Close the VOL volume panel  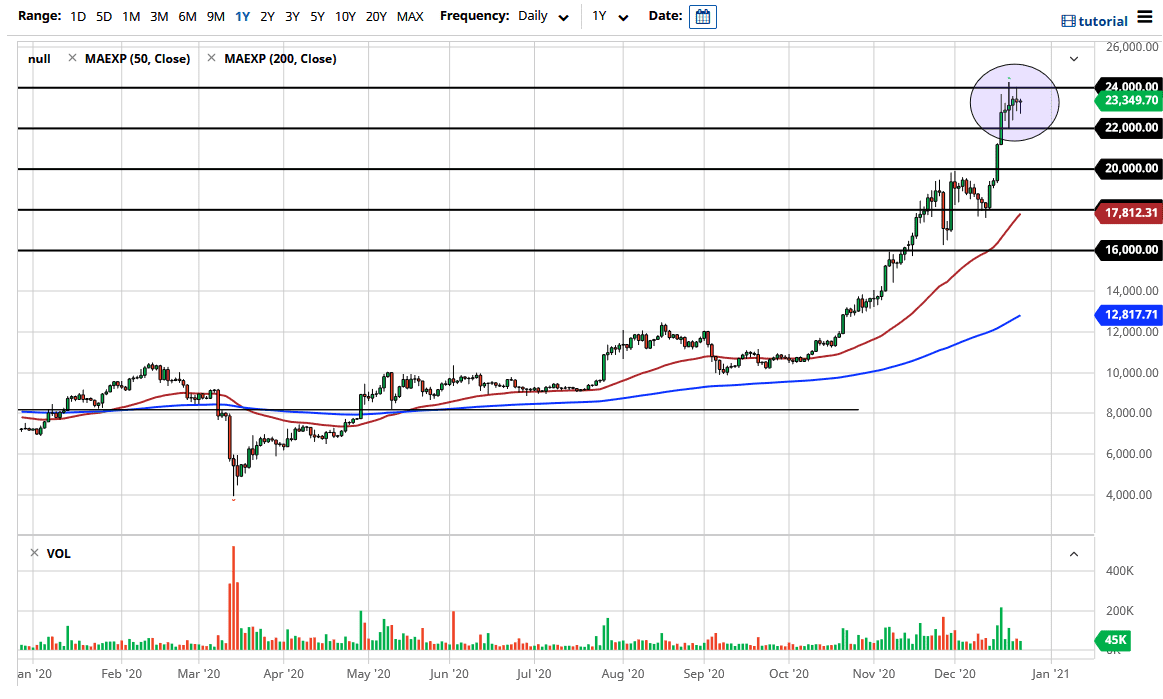(34, 553)
